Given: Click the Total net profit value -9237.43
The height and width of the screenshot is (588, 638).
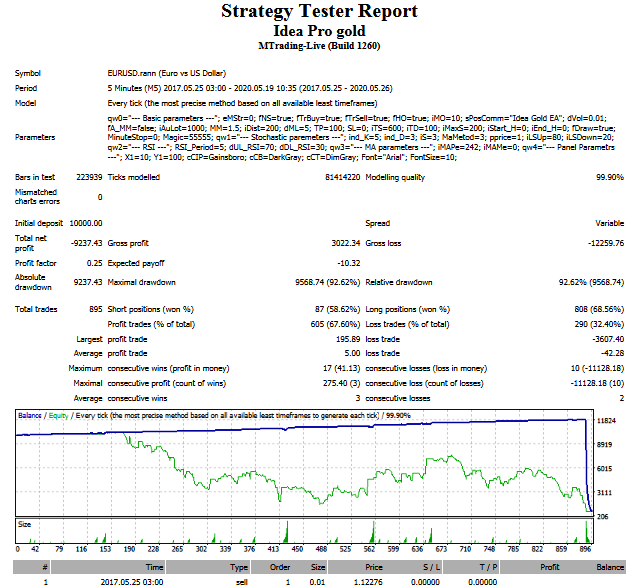Looking at the screenshot, I should [x=87, y=243].
